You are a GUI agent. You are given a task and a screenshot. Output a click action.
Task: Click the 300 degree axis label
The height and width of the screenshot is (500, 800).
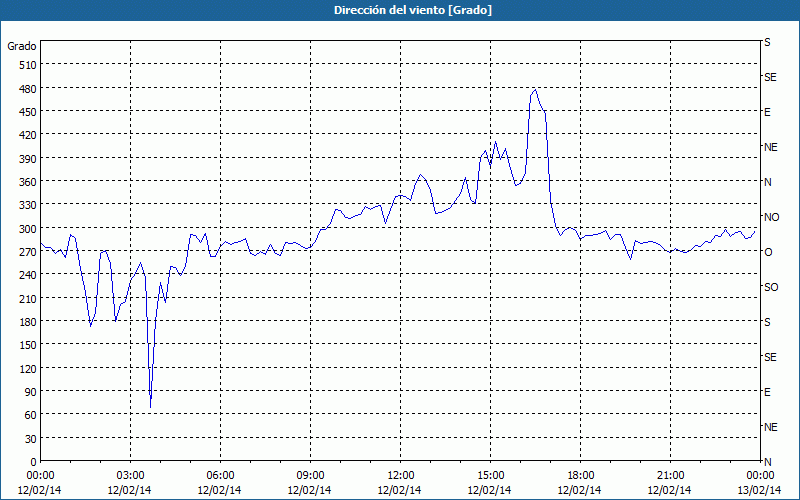[28, 229]
